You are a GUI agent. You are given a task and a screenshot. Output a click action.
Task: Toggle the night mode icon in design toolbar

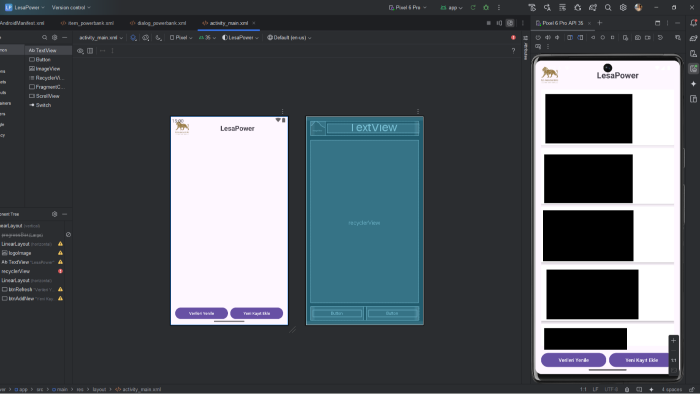pyautogui.click(x=158, y=38)
